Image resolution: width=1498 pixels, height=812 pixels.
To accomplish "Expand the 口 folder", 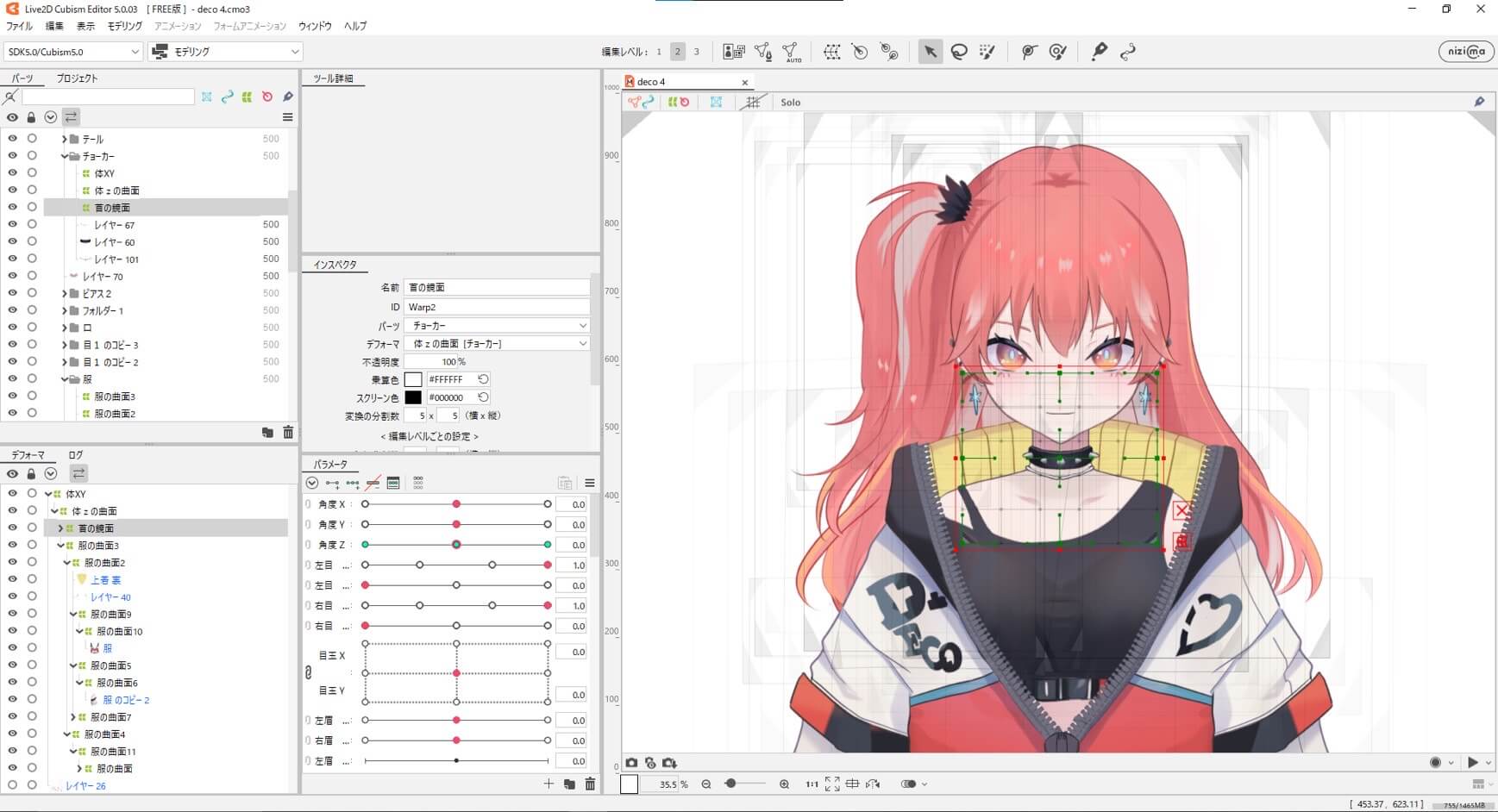I will pos(64,328).
